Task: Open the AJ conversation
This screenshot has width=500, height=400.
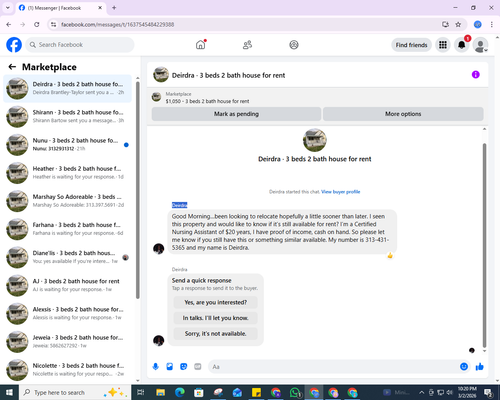Action: point(67,285)
